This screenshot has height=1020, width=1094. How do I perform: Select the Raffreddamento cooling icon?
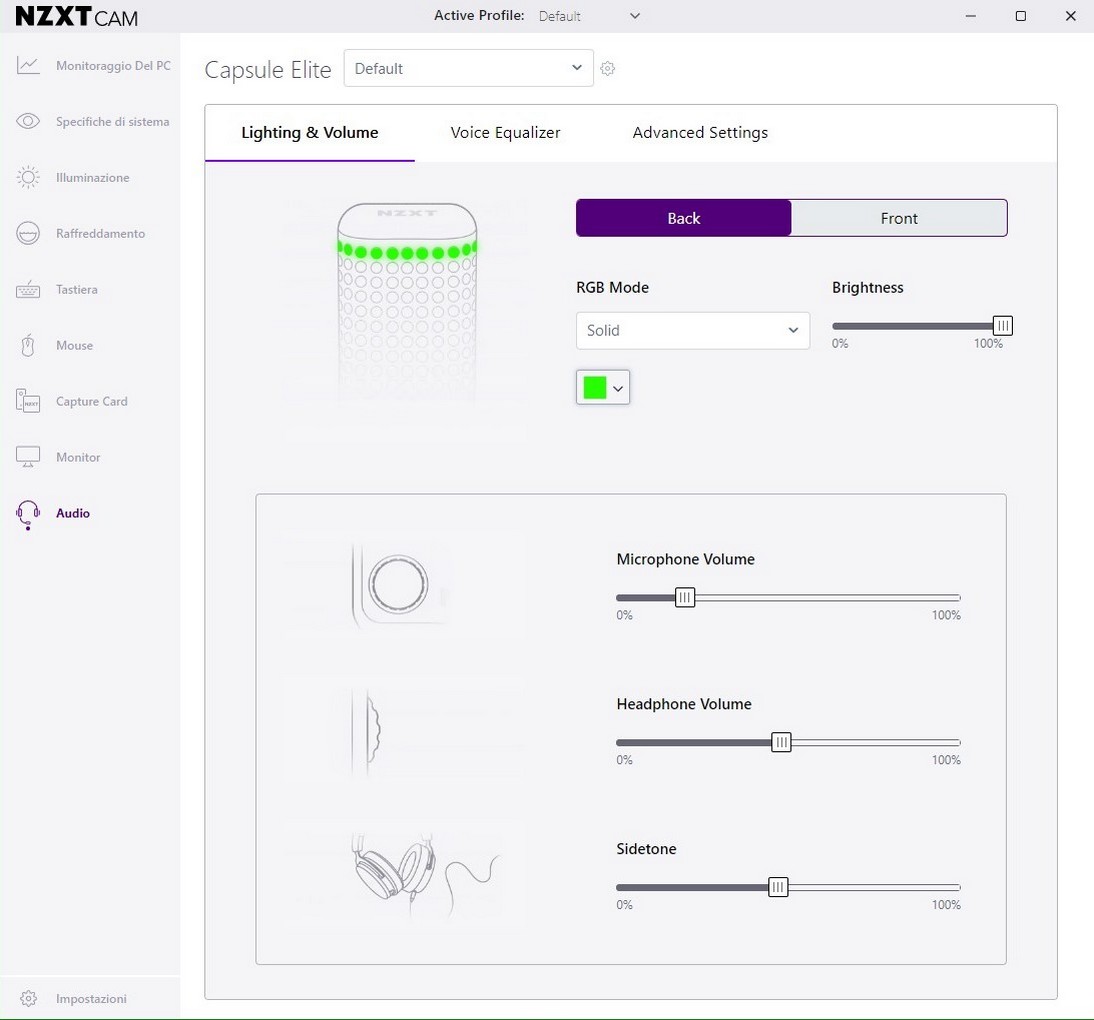[x=28, y=234]
